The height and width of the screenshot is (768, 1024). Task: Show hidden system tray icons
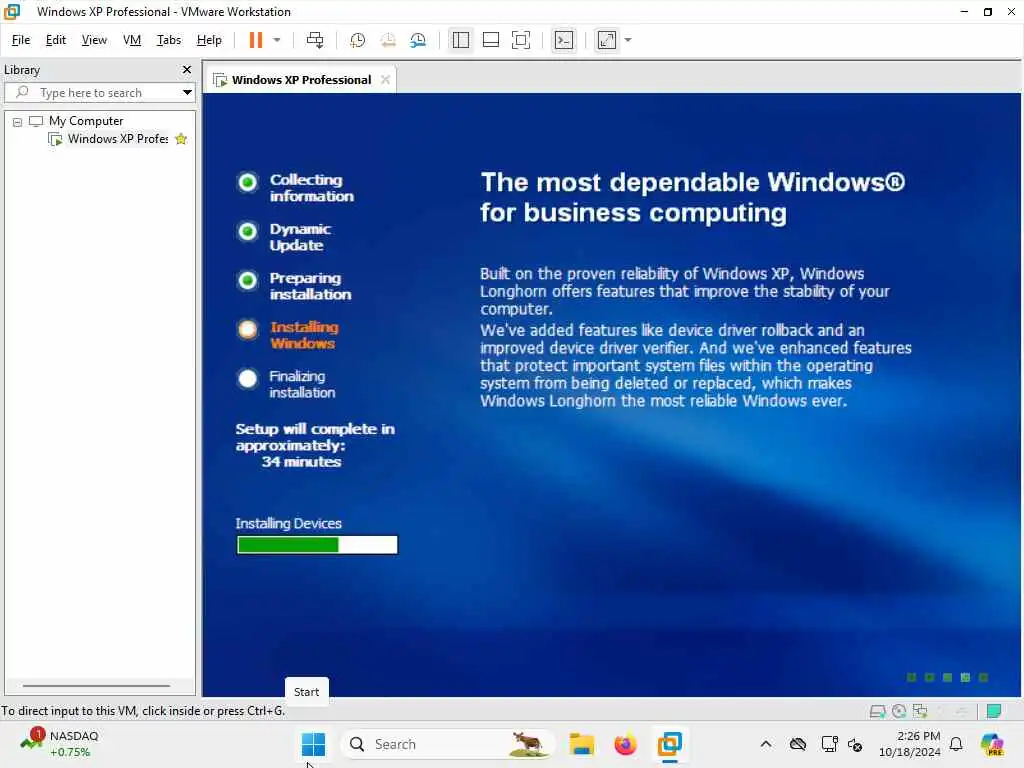click(x=765, y=744)
